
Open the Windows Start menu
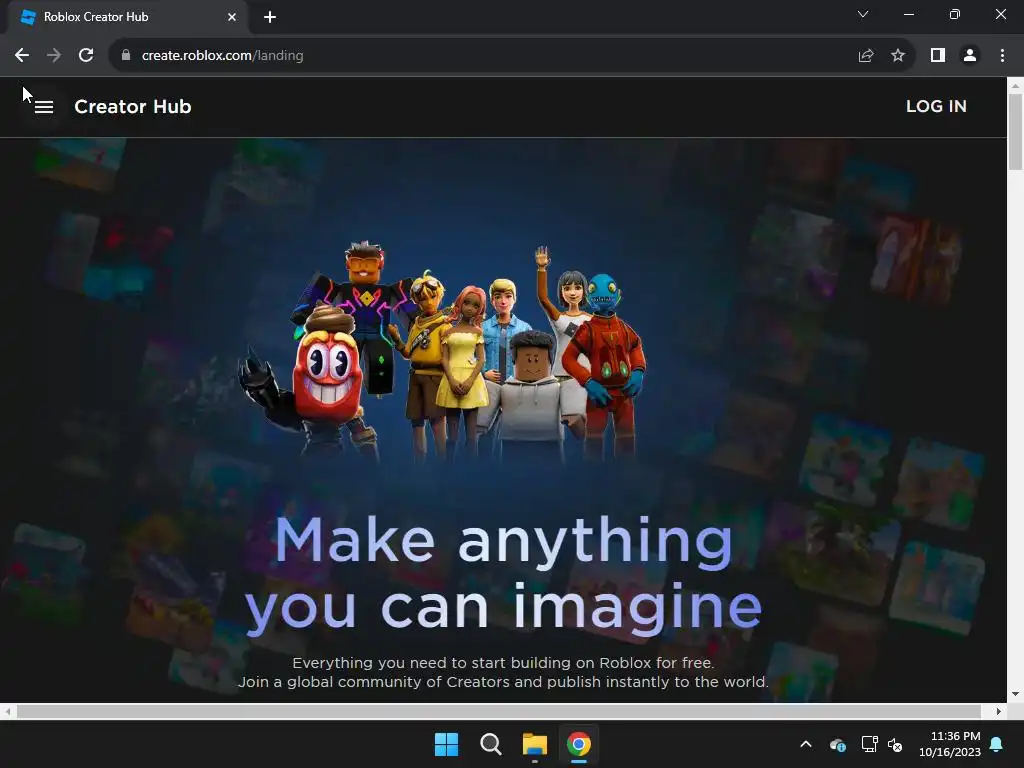click(447, 744)
